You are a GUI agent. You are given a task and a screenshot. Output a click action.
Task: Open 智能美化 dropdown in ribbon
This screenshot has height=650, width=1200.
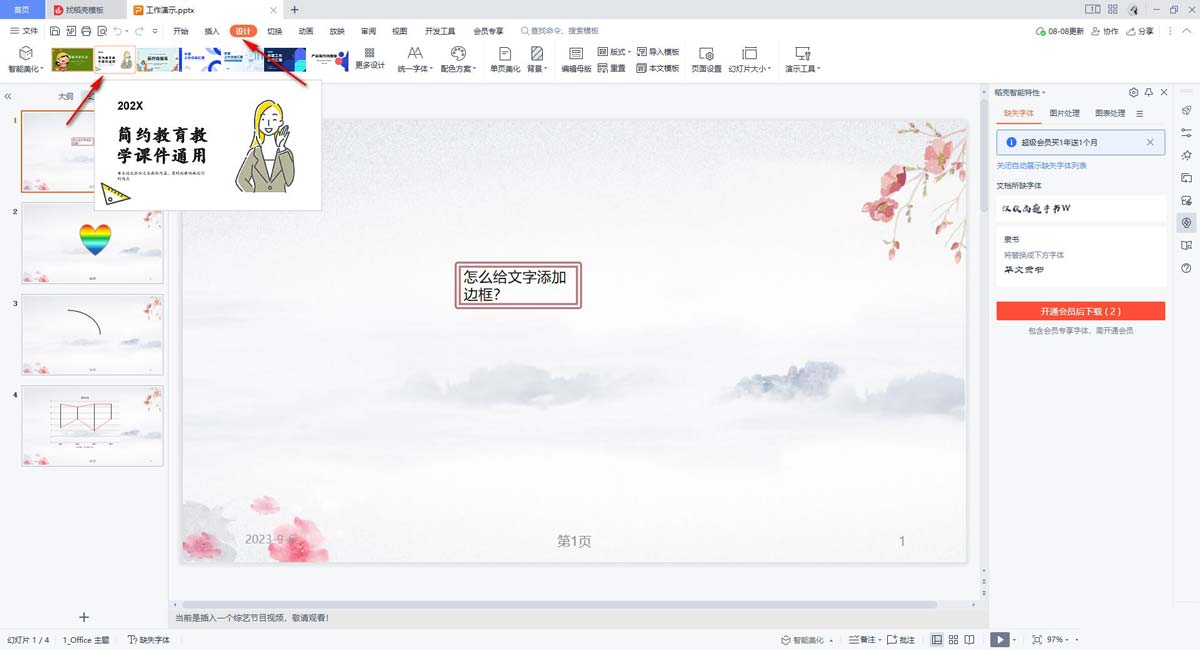[x=25, y=59]
